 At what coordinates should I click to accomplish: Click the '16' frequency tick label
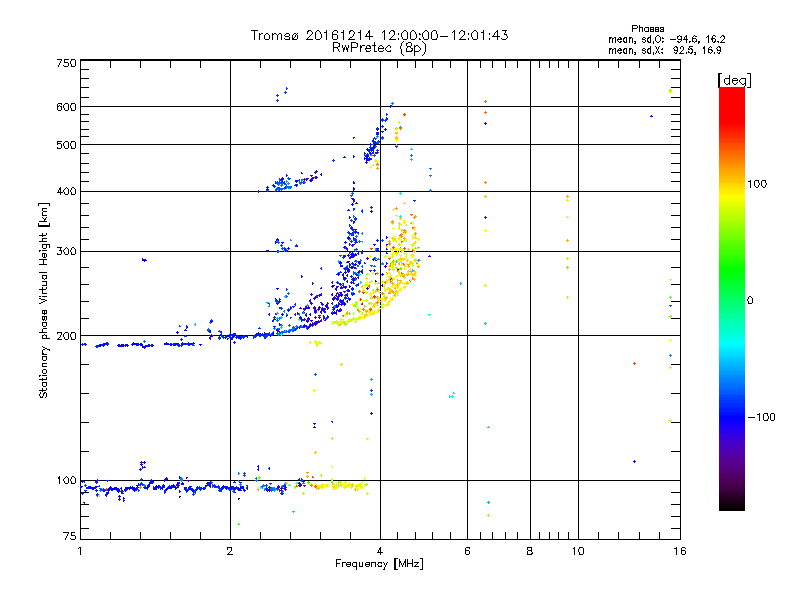680,551
